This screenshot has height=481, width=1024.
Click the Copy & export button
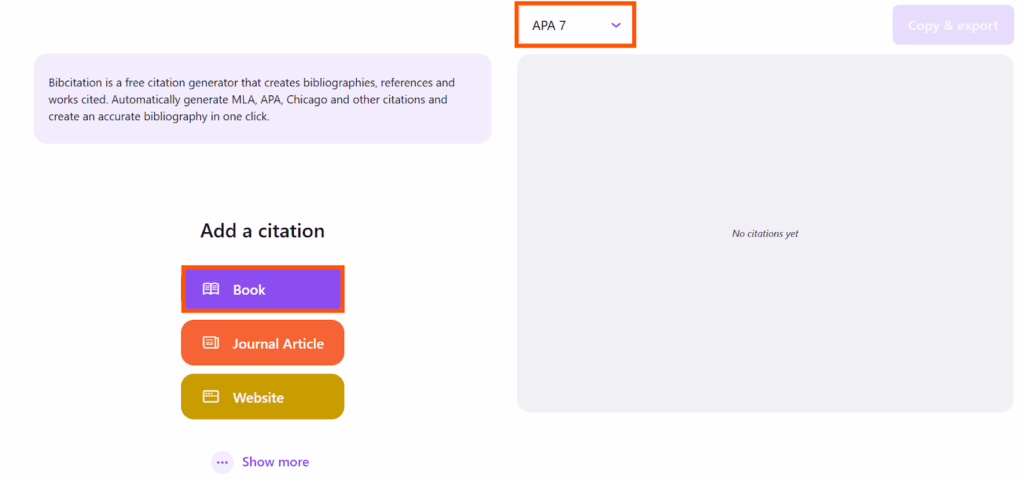tap(953, 25)
